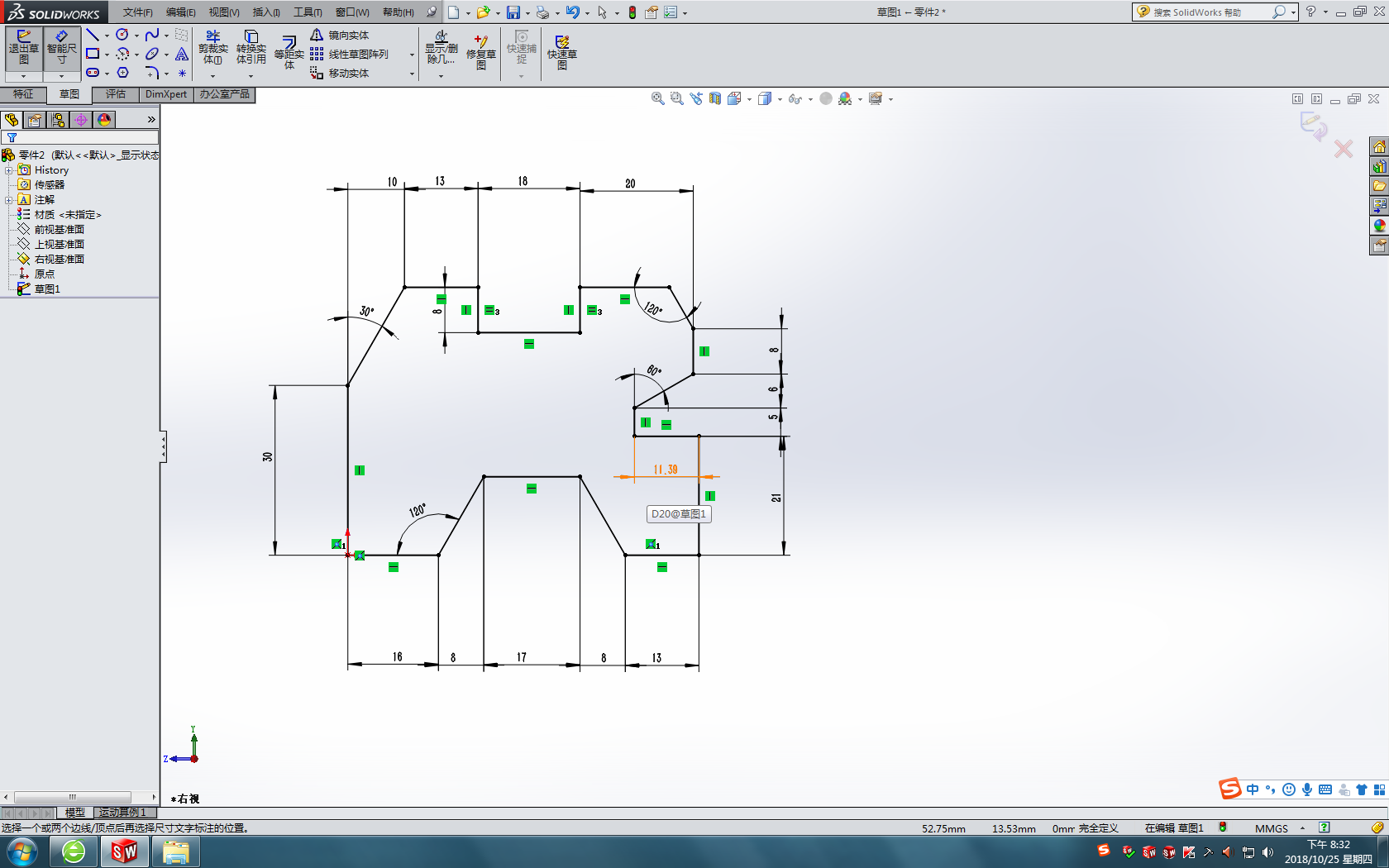
Task: Click Repair Sketch (修复草图)
Action: click(480, 51)
